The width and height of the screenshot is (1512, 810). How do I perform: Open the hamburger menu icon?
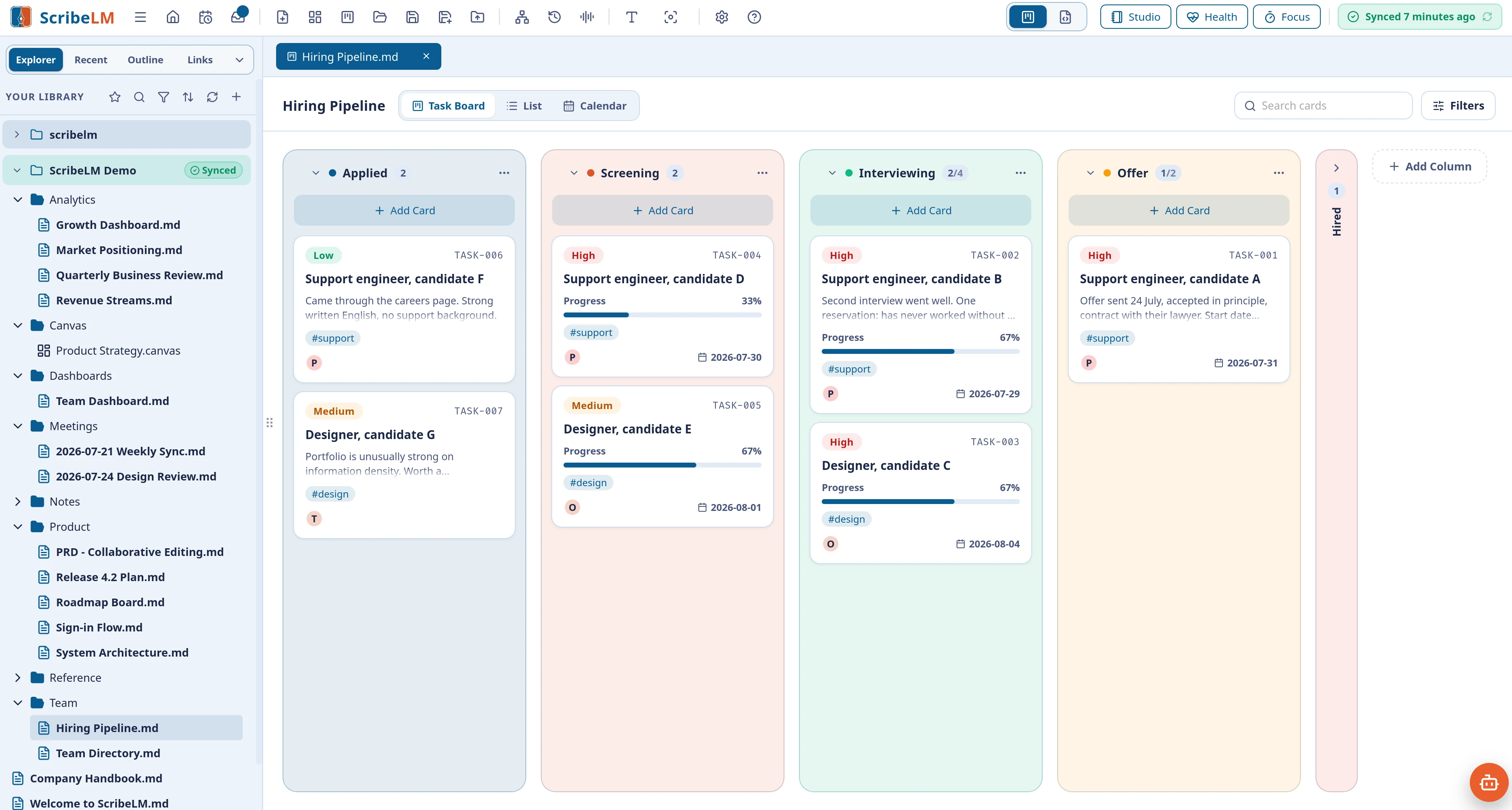(140, 17)
